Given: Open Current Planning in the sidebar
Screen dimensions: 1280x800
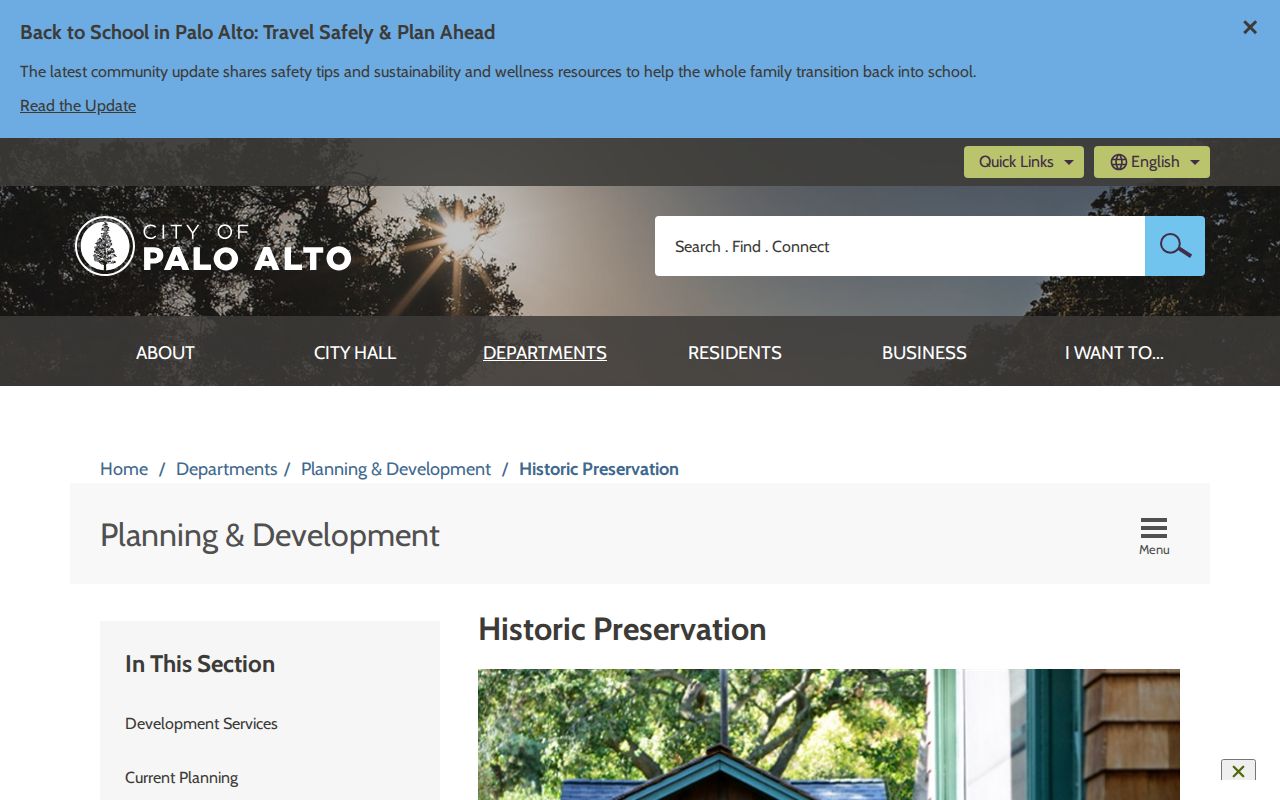Looking at the screenshot, I should [181, 778].
